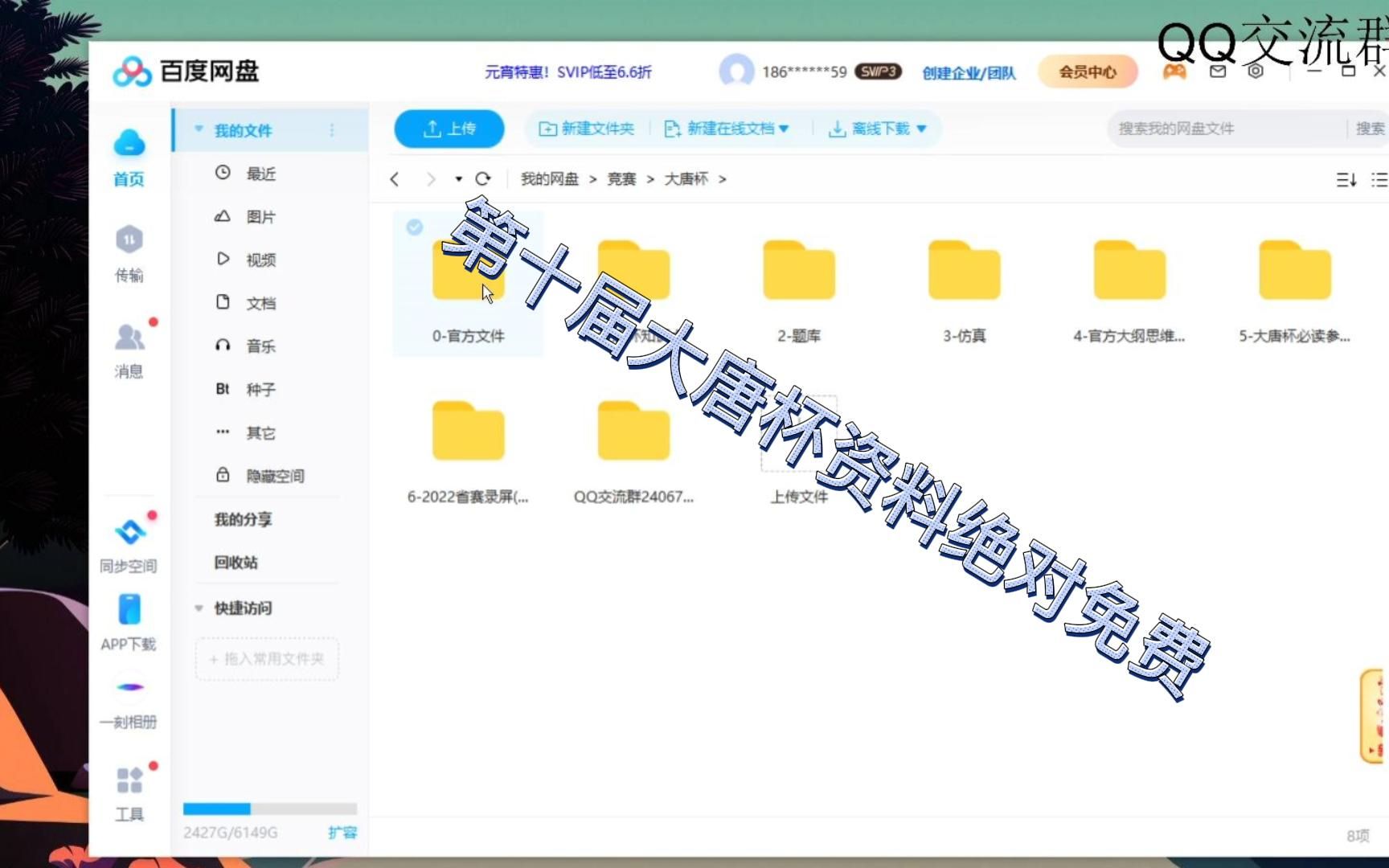Go back with the left arrow
This screenshot has width=1389, height=868.
click(395, 178)
